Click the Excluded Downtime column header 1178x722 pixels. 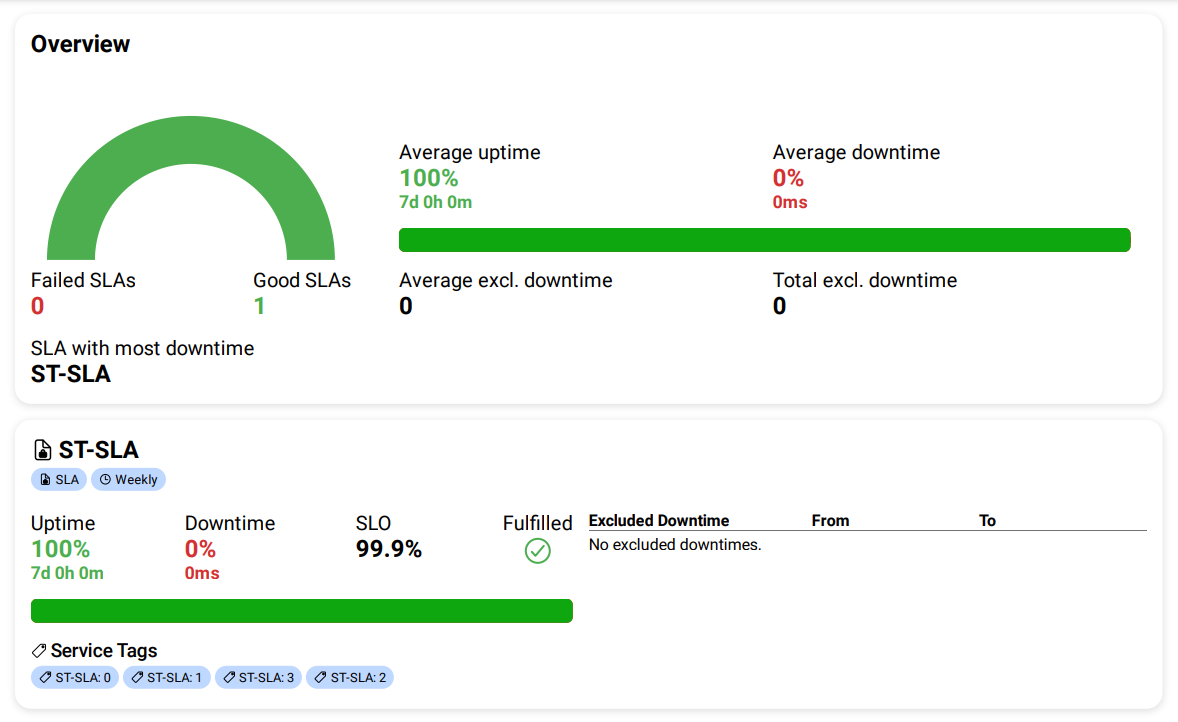tap(658, 521)
